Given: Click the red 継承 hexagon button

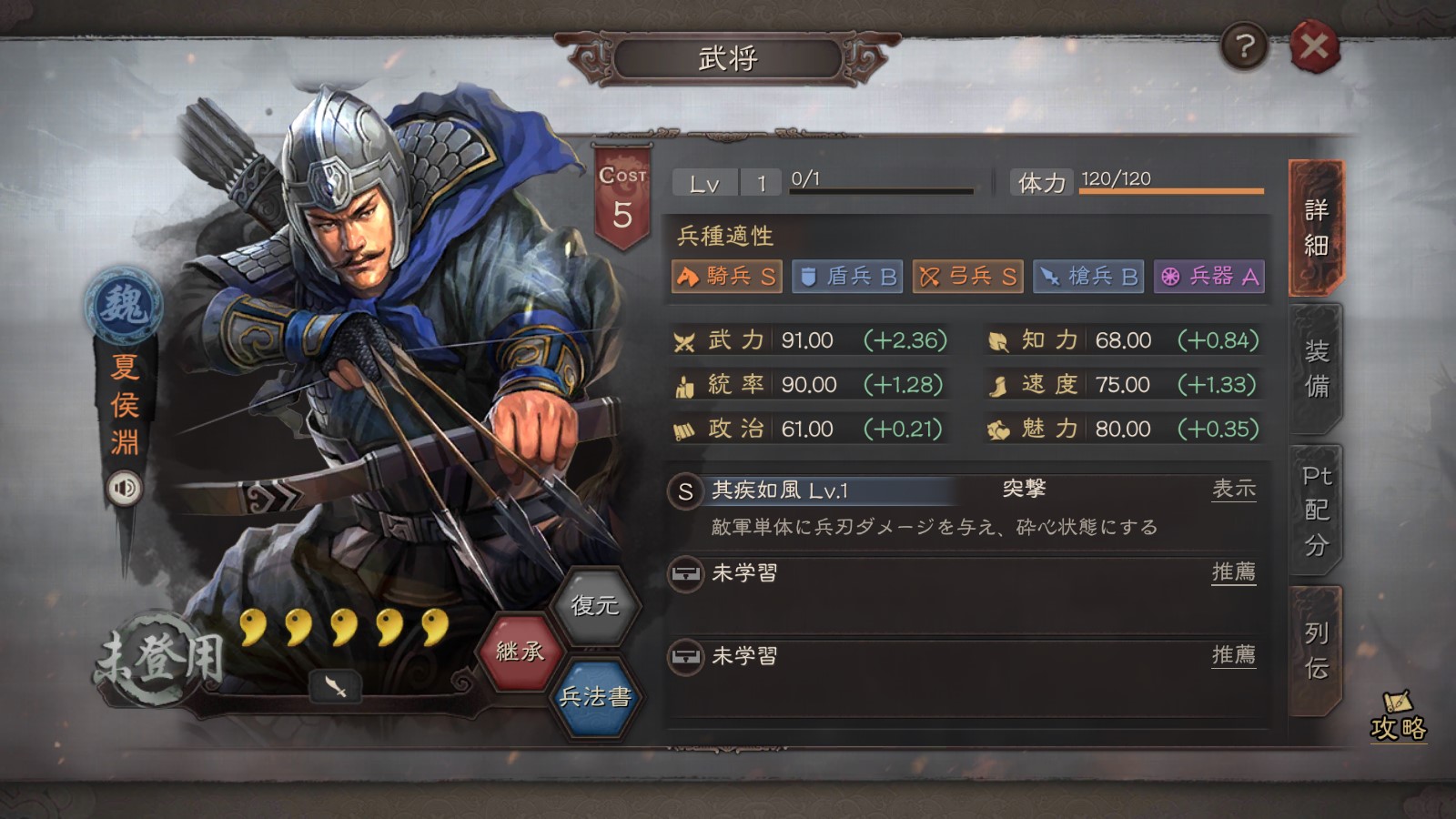Looking at the screenshot, I should point(520,652).
